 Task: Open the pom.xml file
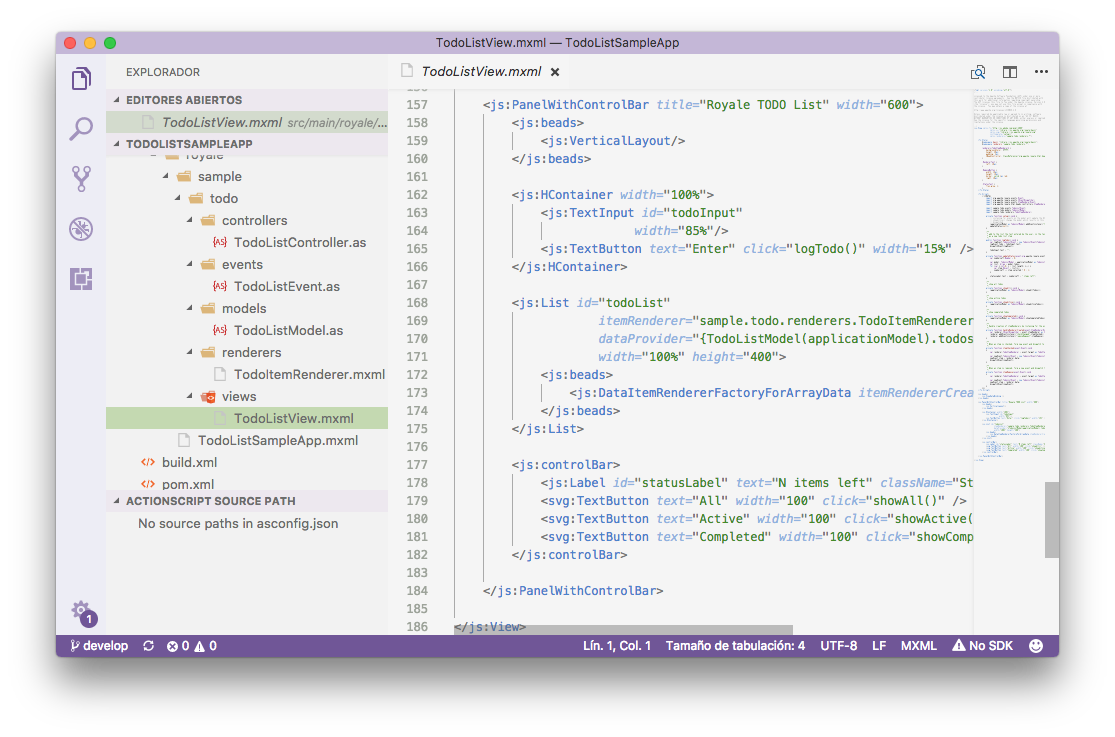pos(188,484)
